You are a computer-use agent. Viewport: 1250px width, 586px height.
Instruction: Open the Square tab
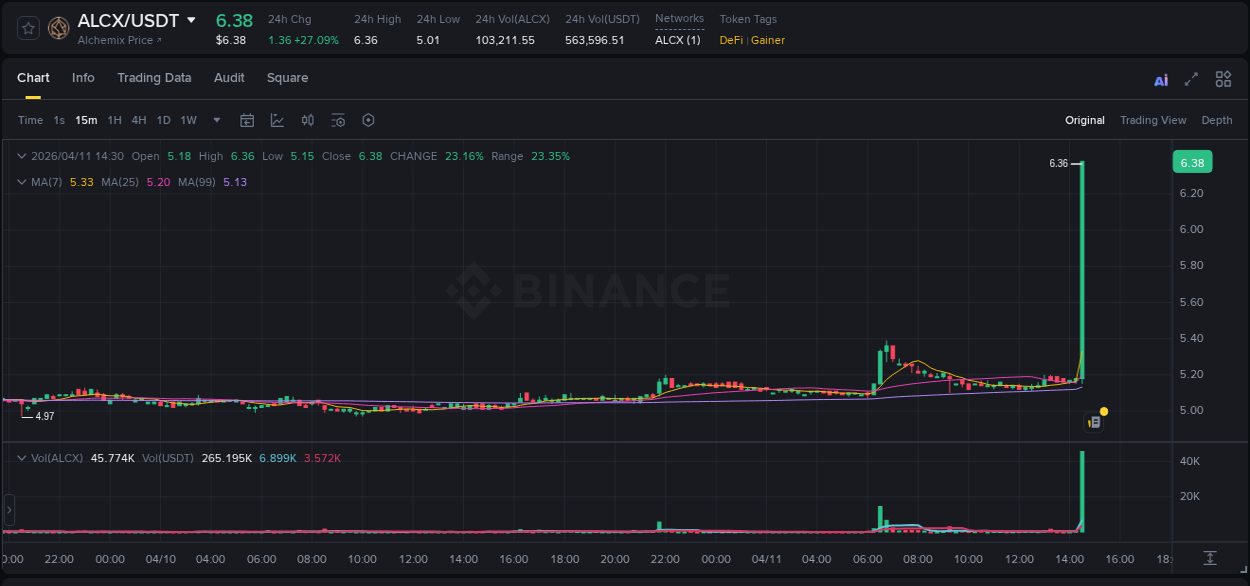(287, 78)
